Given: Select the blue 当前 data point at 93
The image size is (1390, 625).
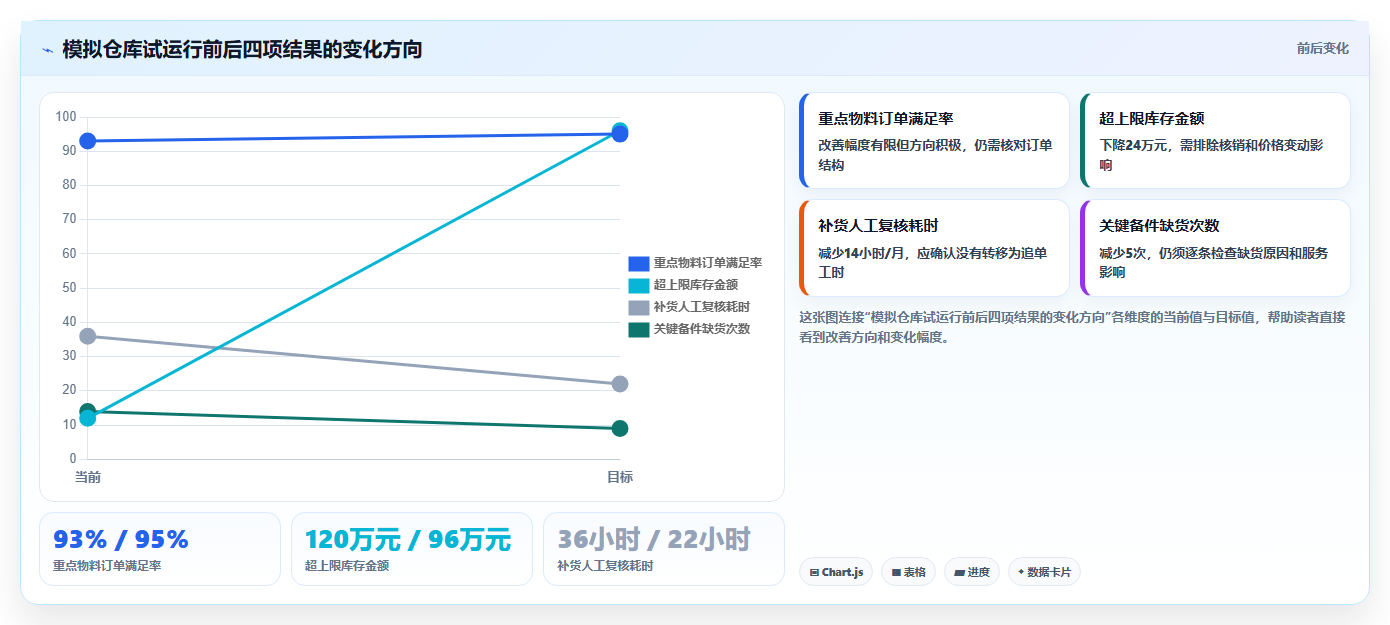Looking at the screenshot, I should 88,141.
